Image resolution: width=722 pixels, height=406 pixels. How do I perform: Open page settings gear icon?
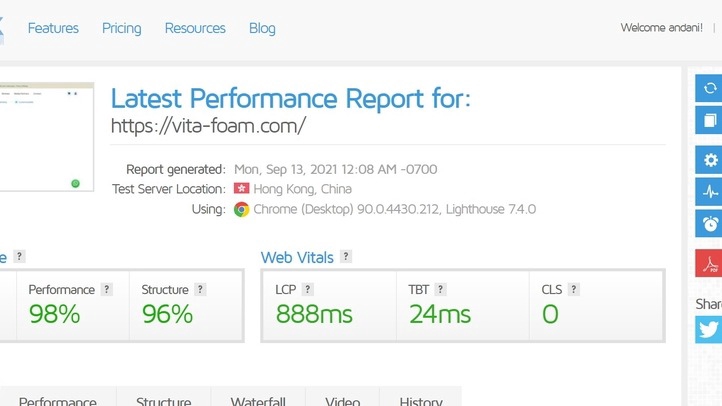point(709,160)
